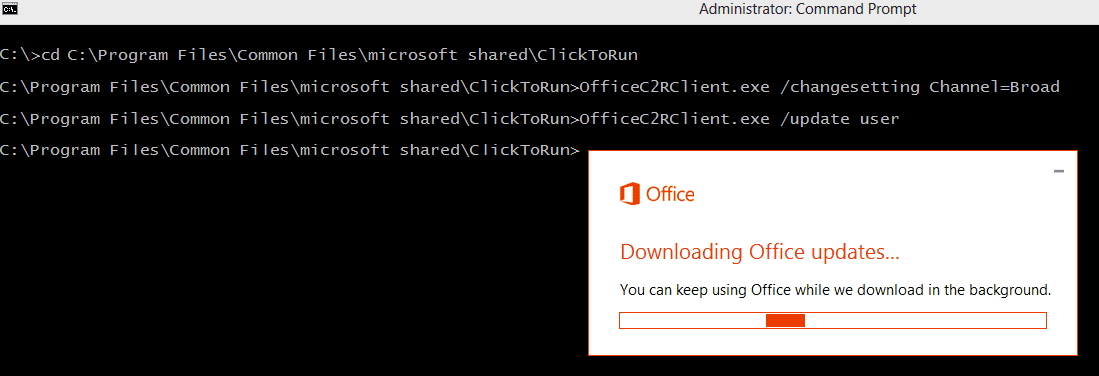Click the empty right end of progress bar

pos(925,321)
